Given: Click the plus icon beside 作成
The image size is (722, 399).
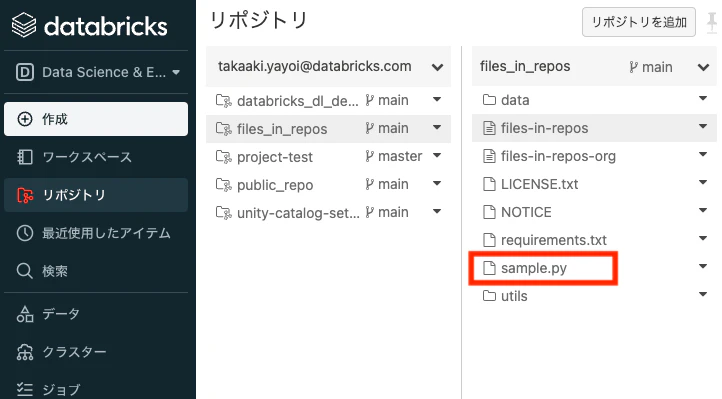Looking at the screenshot, I should [x=25, y=119].
